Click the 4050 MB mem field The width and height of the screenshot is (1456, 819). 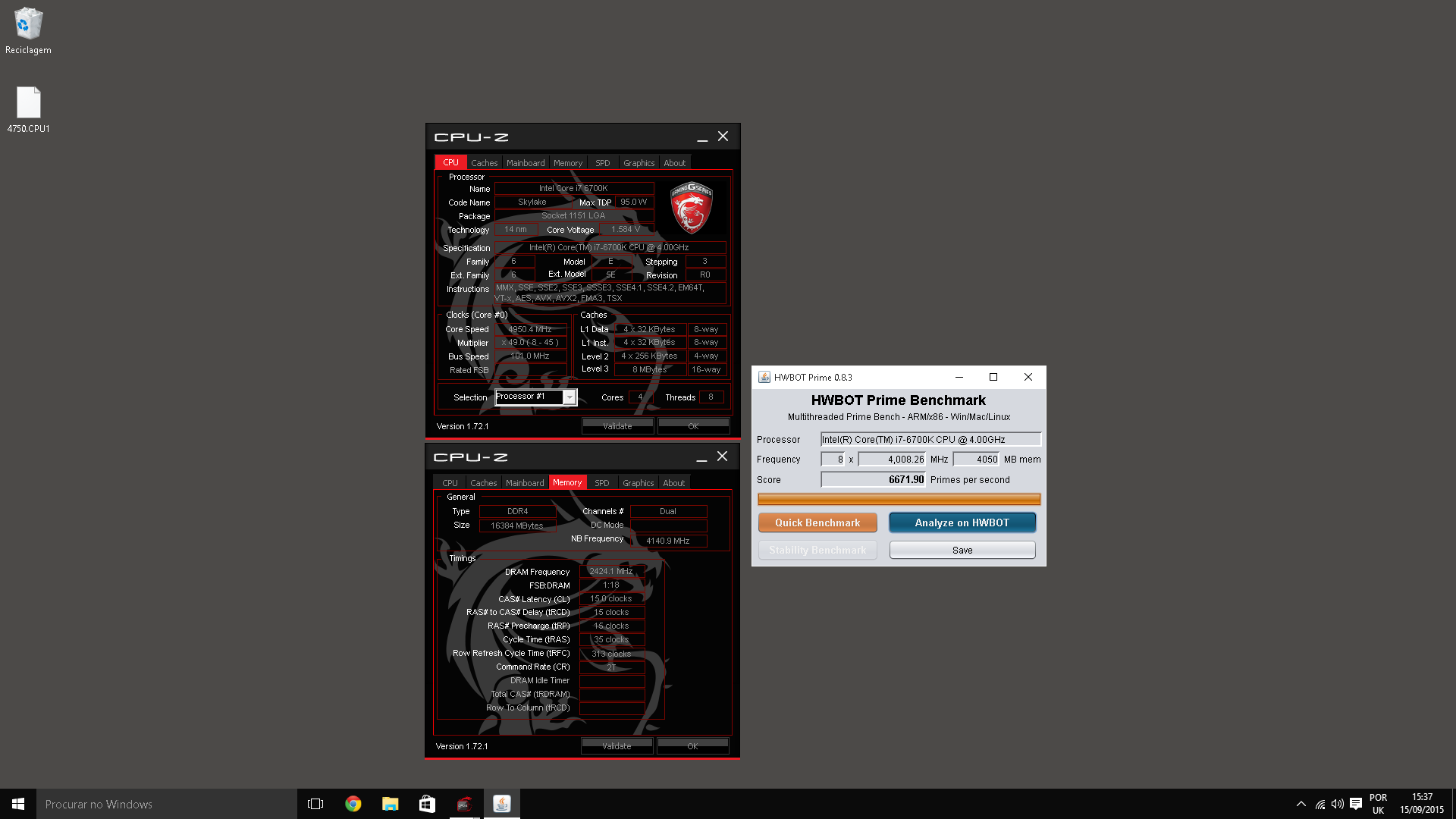point(977,459)
